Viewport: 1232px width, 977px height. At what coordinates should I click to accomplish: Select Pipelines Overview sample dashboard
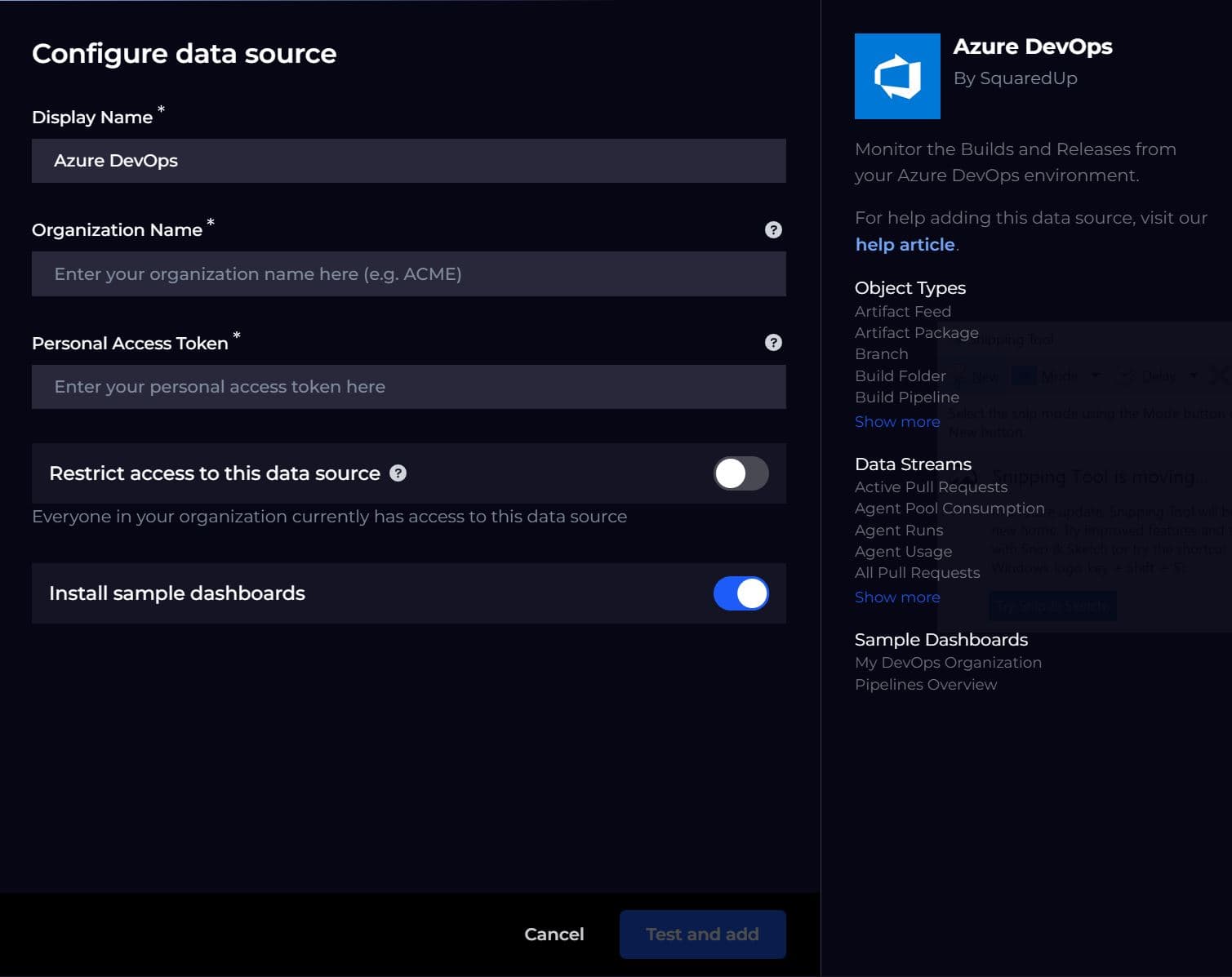[925, 684]
